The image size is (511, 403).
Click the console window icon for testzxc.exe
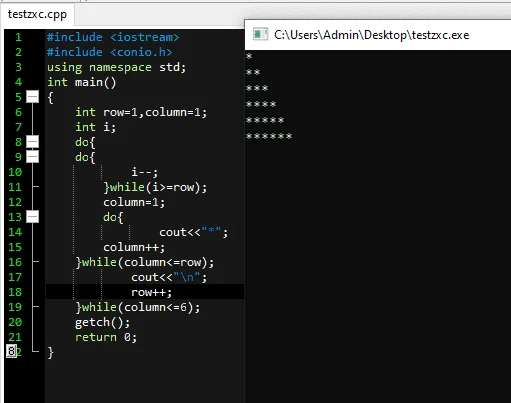tap(260, 34)
